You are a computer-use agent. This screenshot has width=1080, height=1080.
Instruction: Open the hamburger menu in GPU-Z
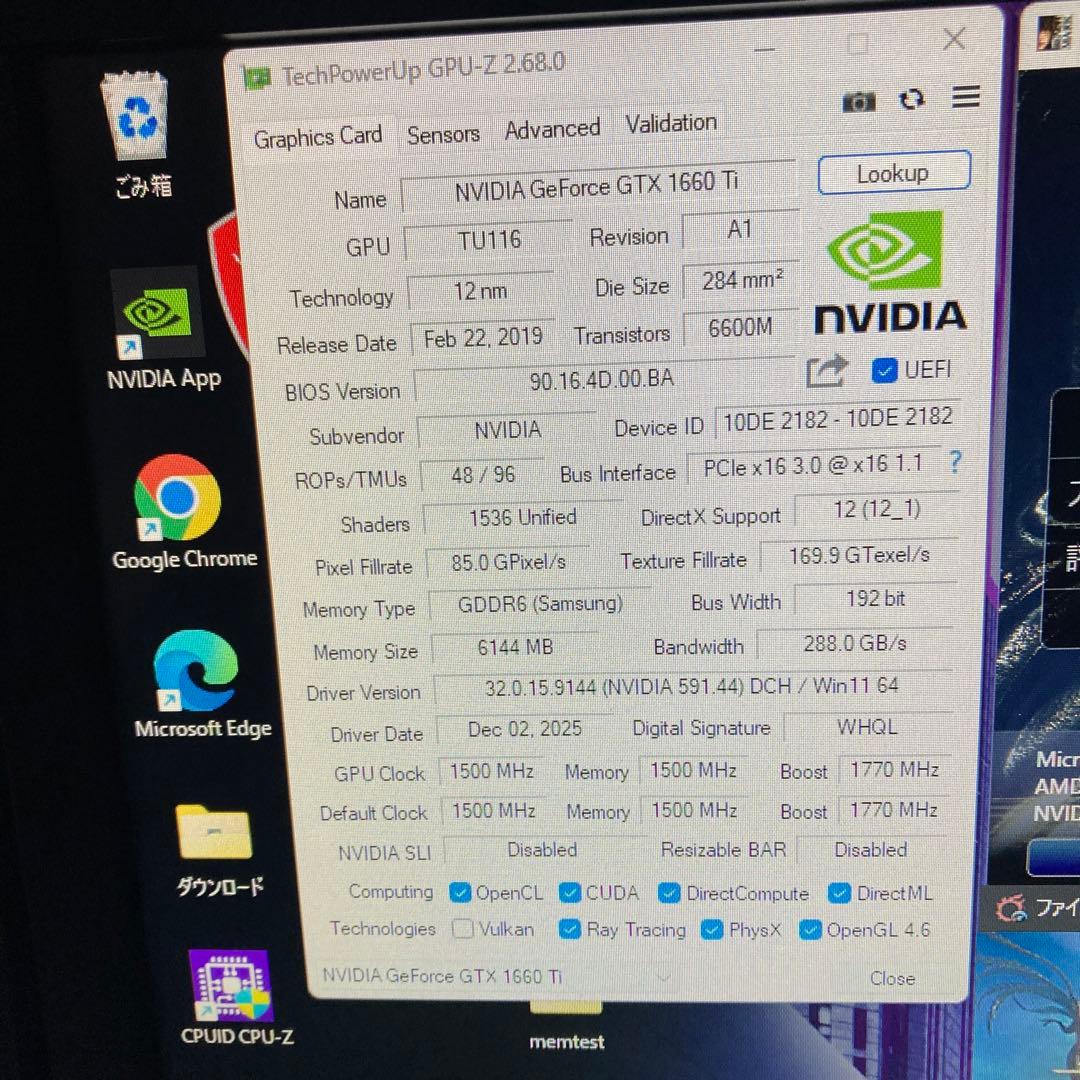964,97
